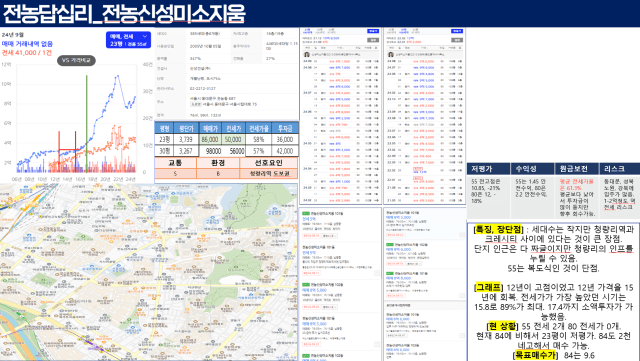Click the gray button under the right panel's blue button

pyautogui.click(x=457, y=40)
